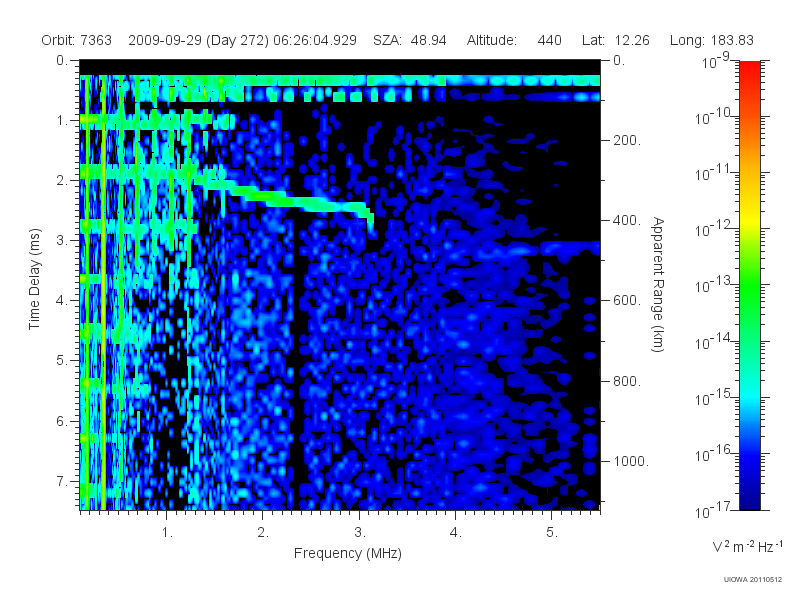
Task: Click the '10⁻¹⁰' color scale label
Action: pyautogui.click(x=714, y=117)
